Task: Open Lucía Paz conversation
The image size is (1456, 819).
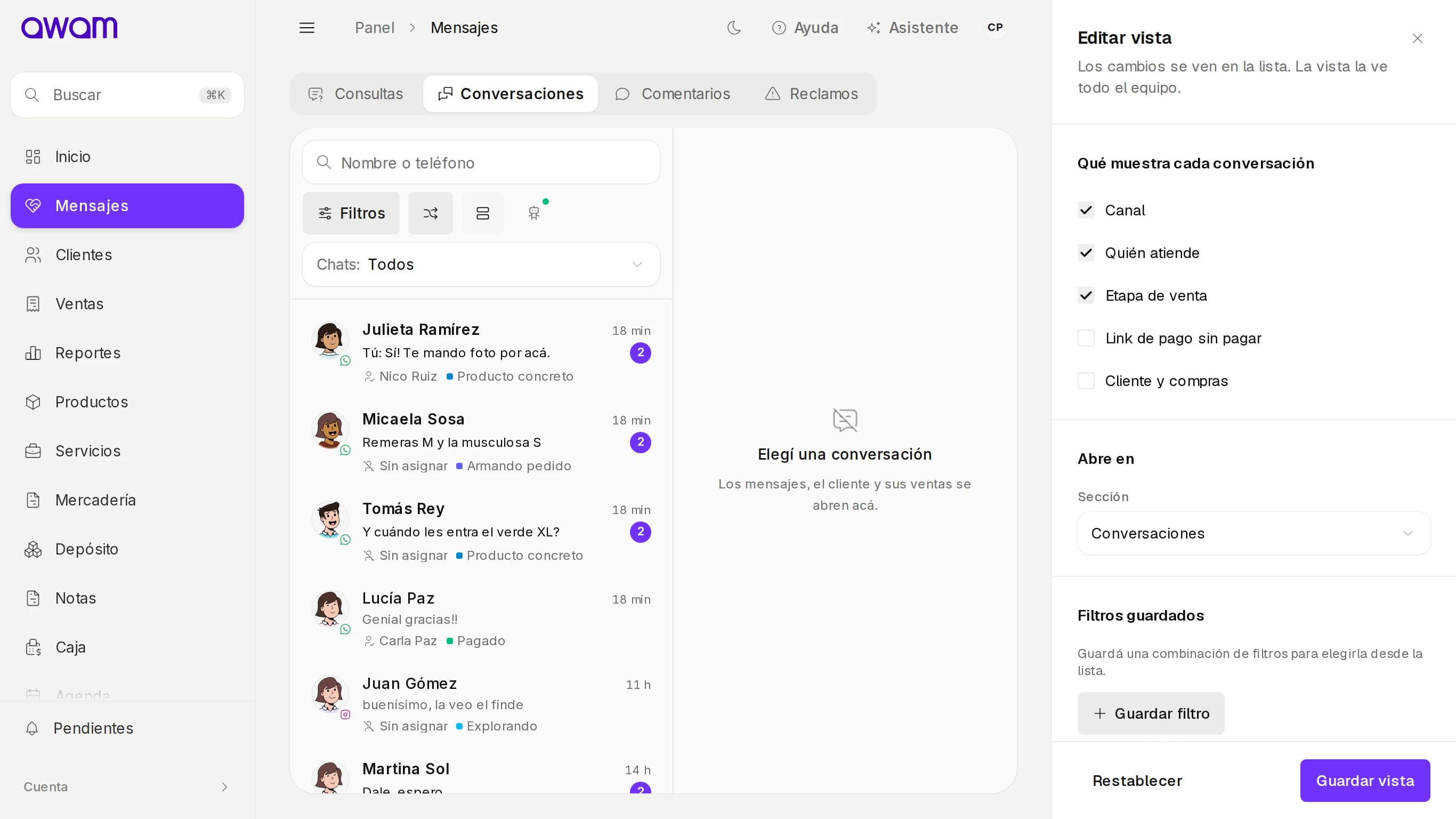Action: coord(481,619)
